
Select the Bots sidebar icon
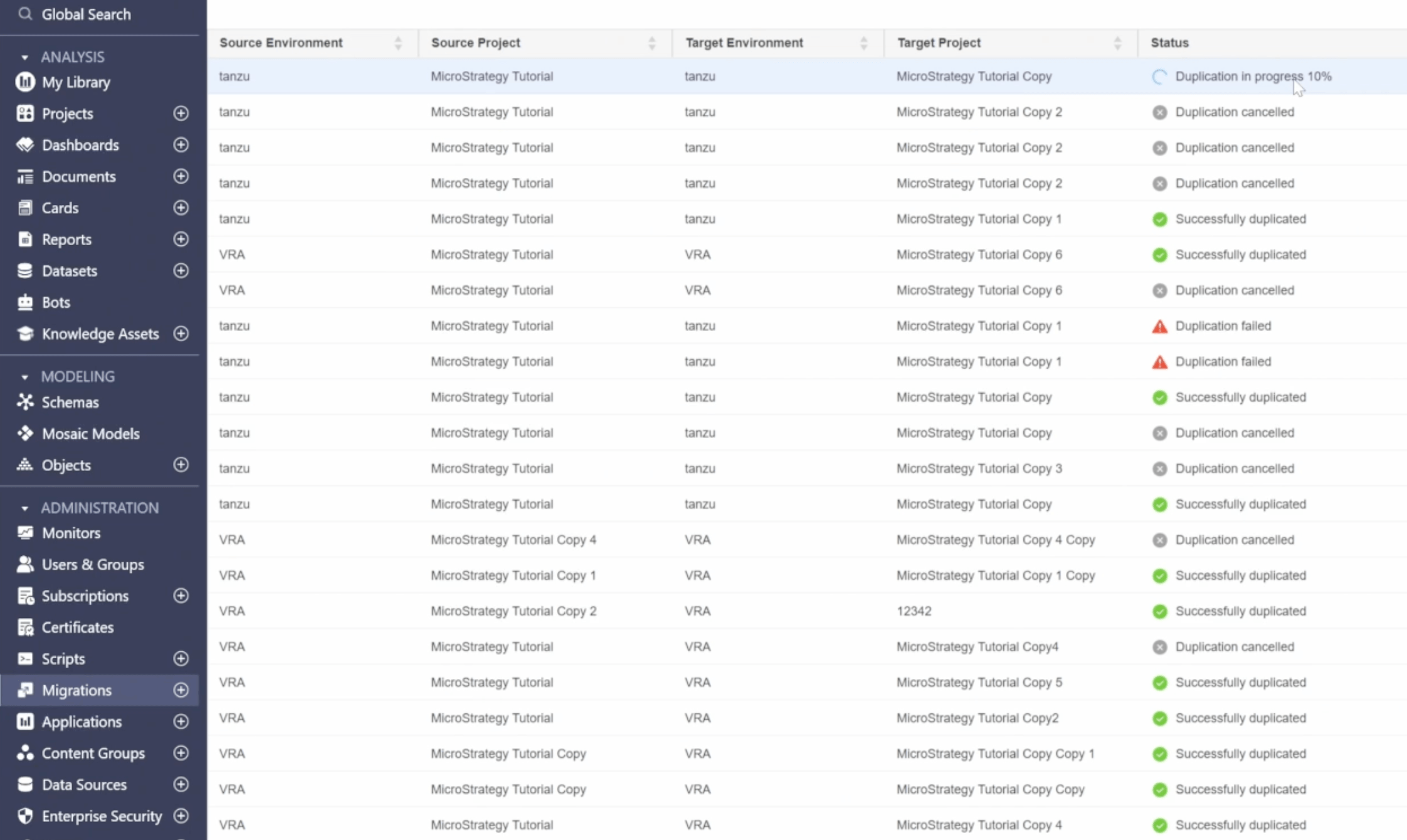pyautogui.click(x=25, y=302)
